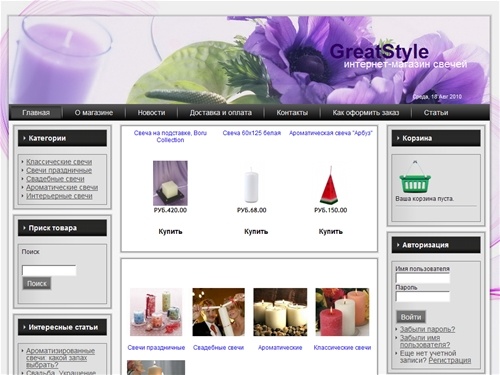The image size is (500, 375).
Task: Open the О магазине menu item
Action: point(94,113)
